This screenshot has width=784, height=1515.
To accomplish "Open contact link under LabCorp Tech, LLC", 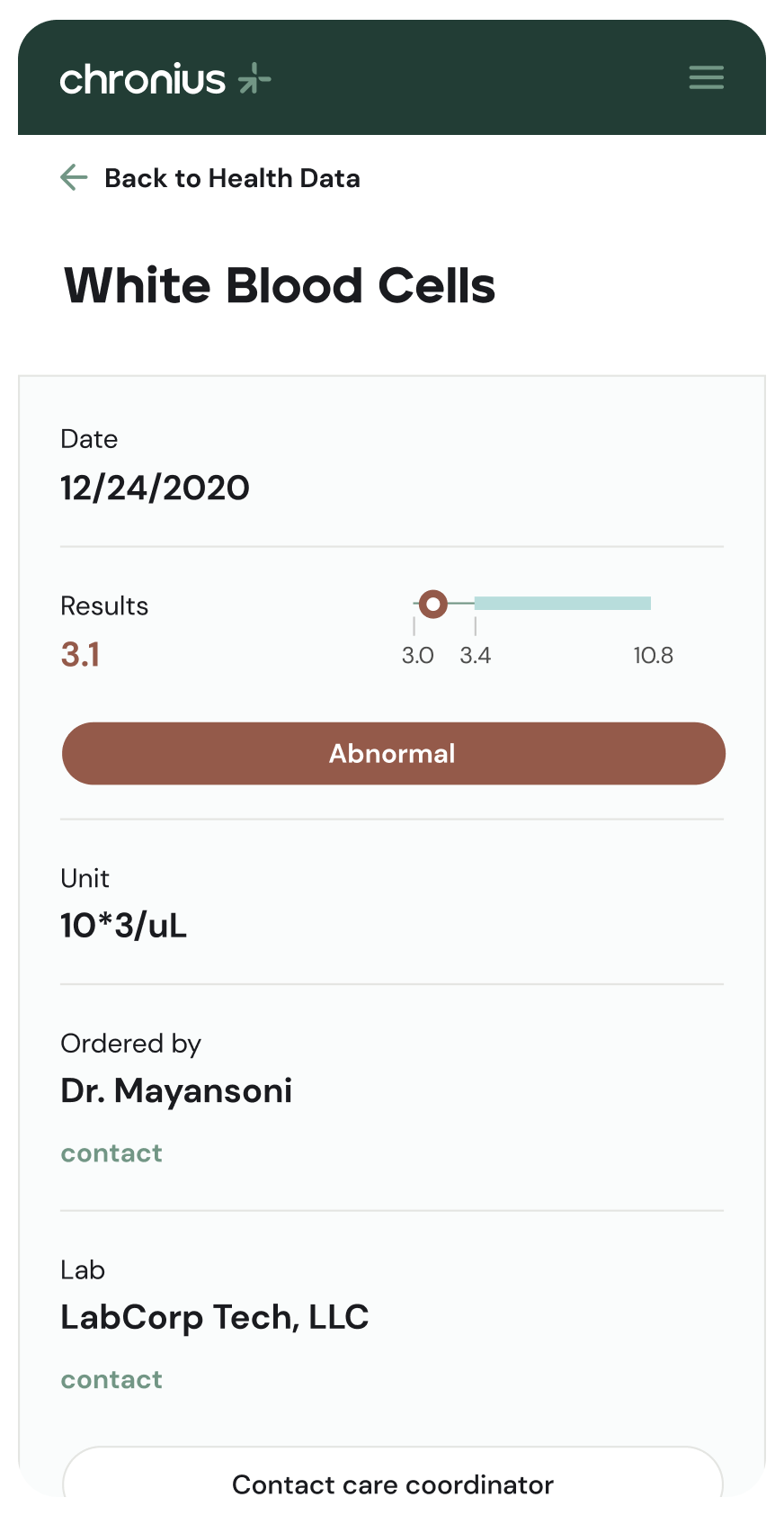I will tap(111, 1380).
